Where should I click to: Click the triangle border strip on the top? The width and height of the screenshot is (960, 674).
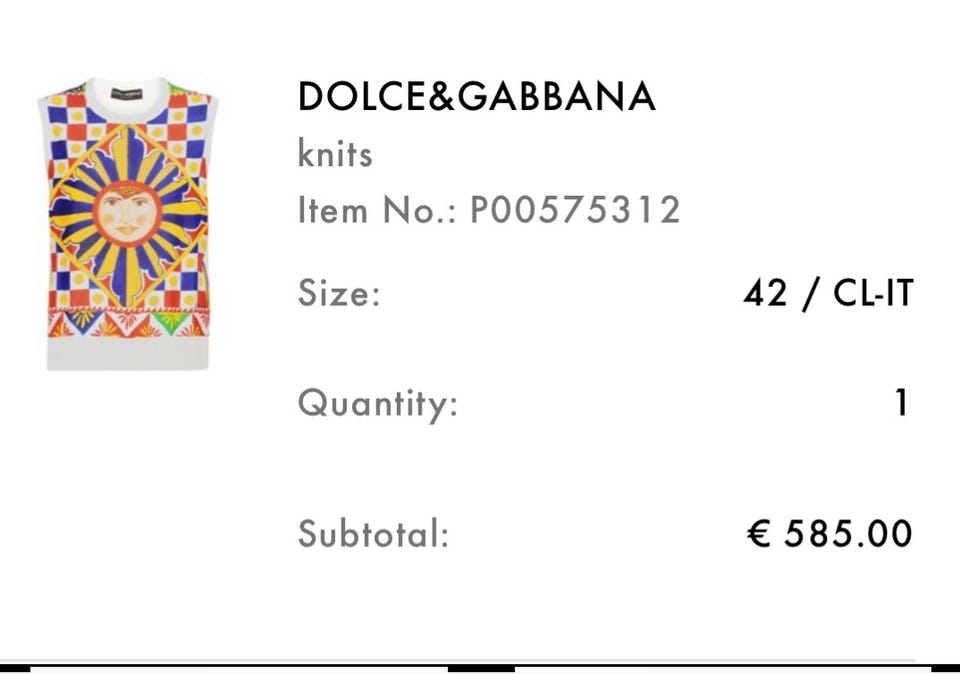point(127,326)
